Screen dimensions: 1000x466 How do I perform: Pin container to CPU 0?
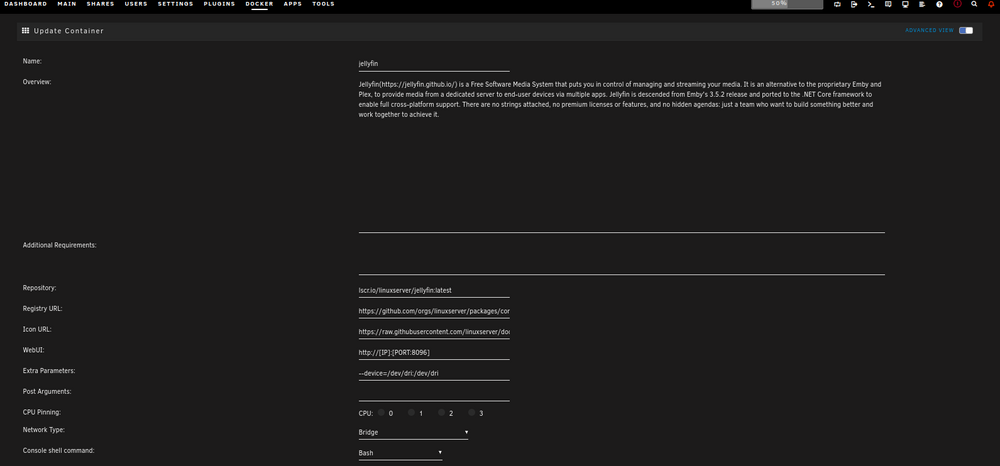(381, 412)
